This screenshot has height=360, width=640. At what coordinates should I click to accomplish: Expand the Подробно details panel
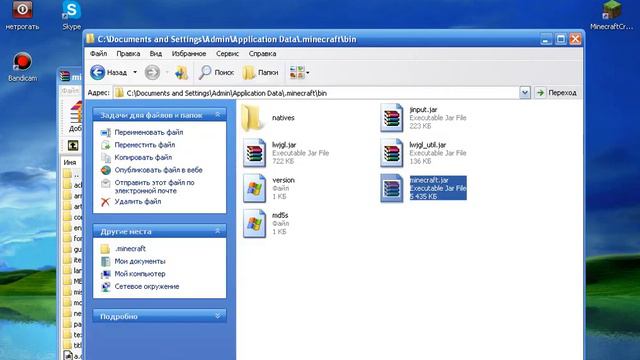[218, 316]
